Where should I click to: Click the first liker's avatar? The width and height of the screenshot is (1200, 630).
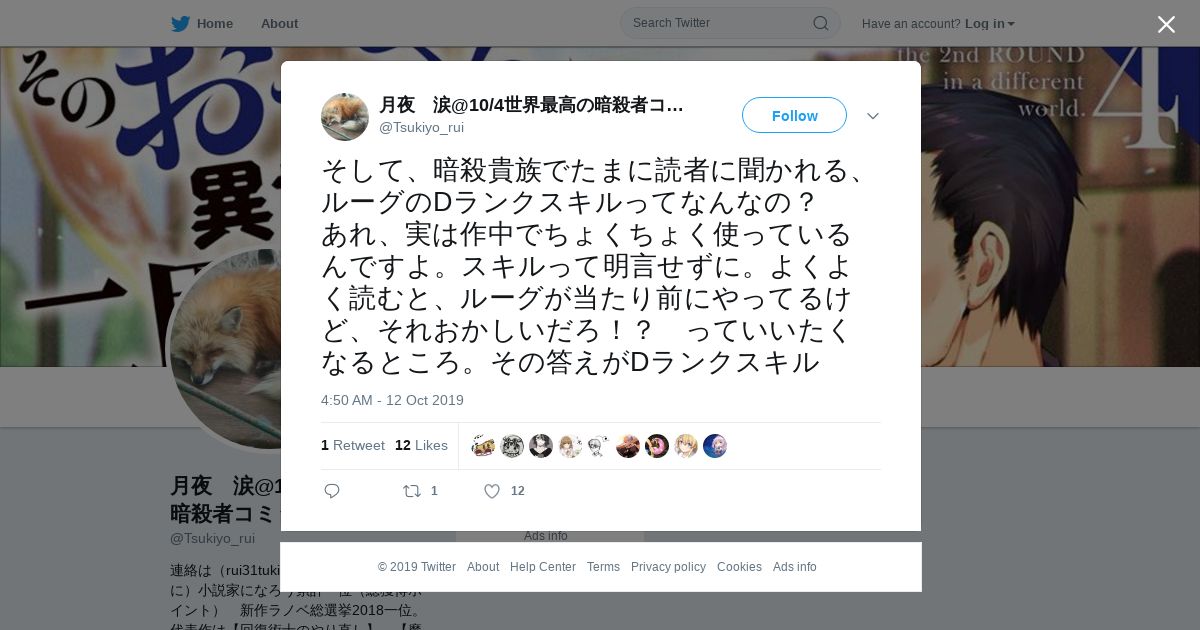[483, 446]
